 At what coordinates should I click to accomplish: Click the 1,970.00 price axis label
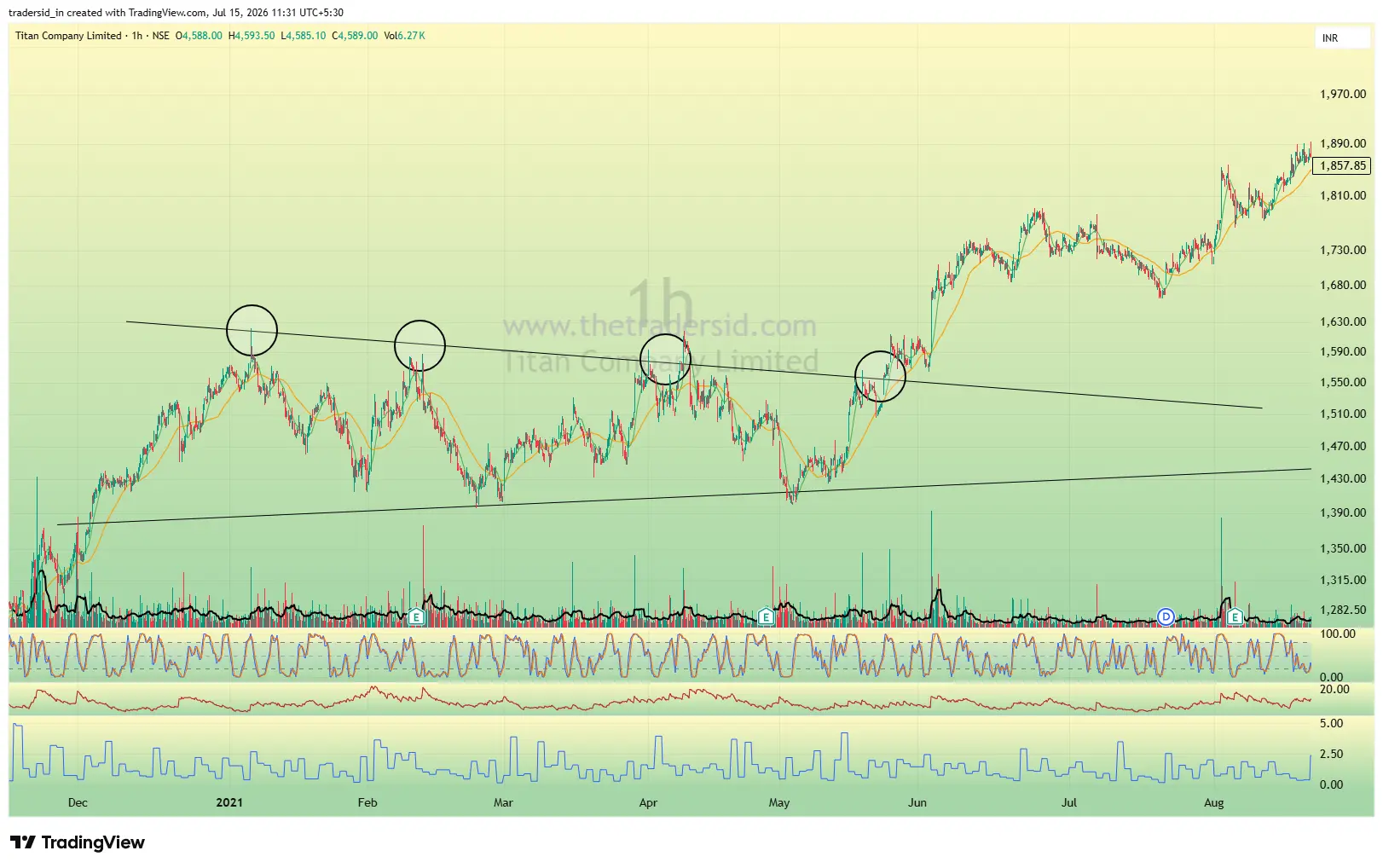pyautogui.click(x=1343, y=94)
